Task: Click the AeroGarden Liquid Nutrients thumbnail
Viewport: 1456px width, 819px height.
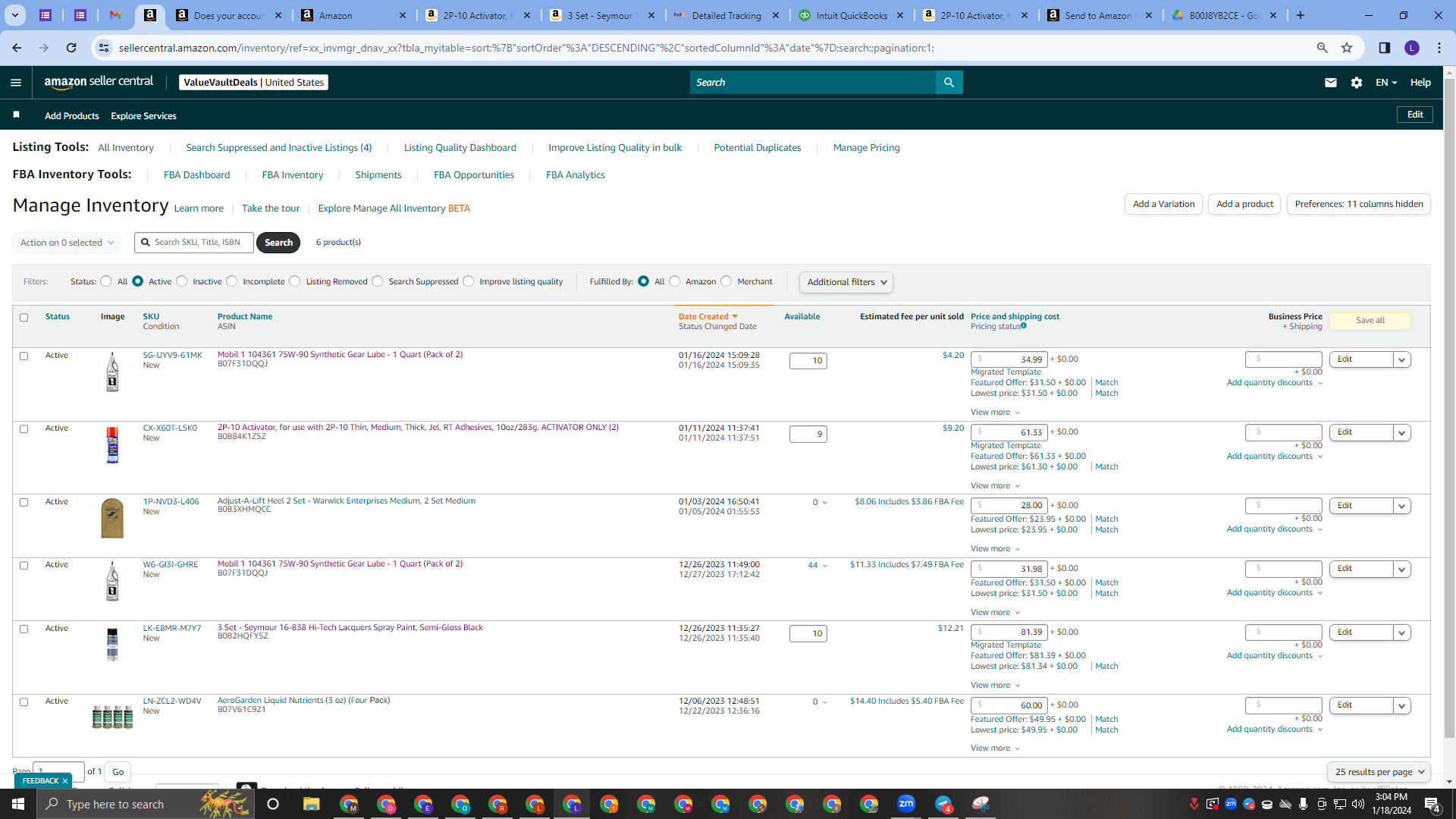Action: 112,716
